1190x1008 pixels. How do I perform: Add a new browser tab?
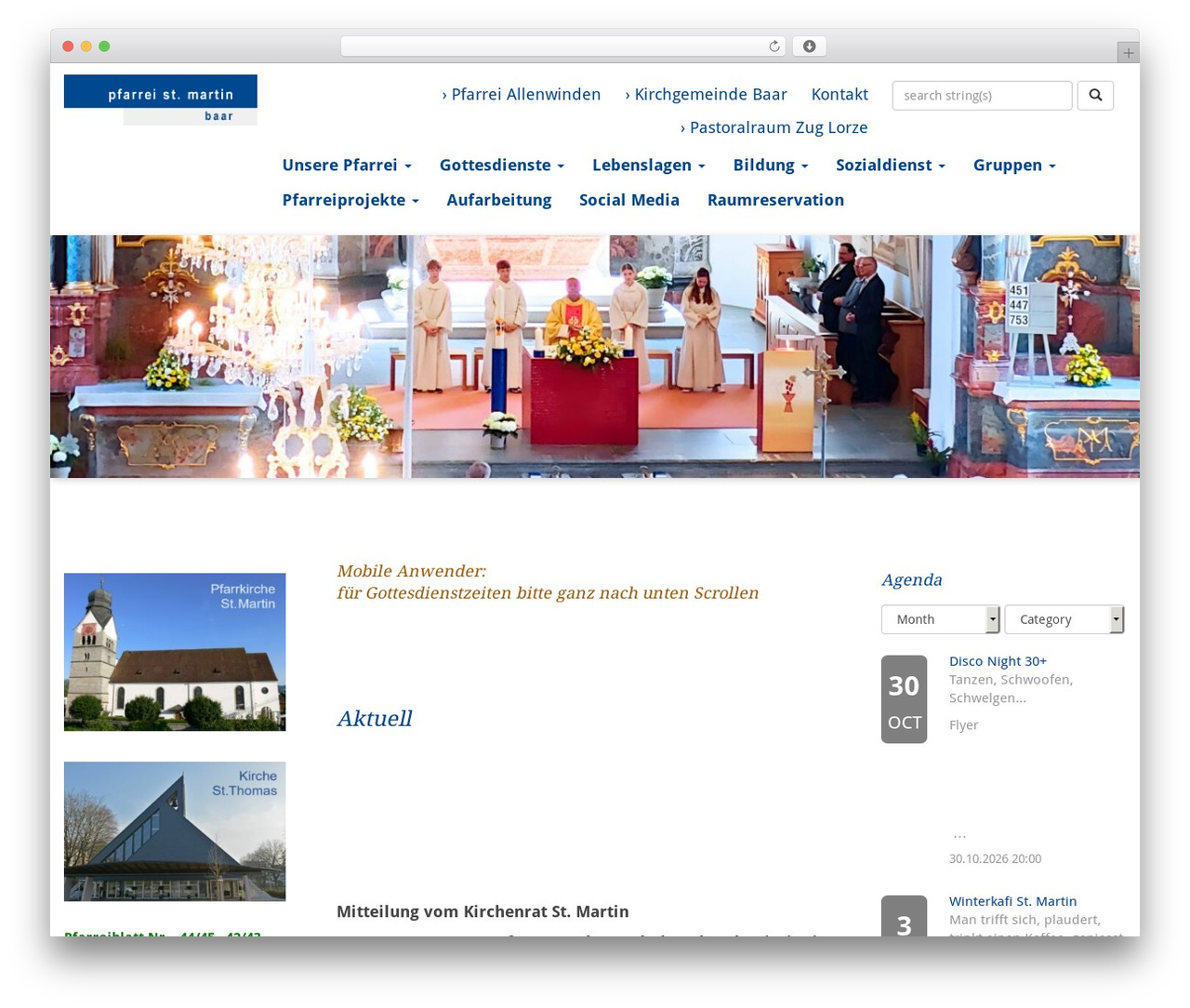click(x=1128, y=53)
